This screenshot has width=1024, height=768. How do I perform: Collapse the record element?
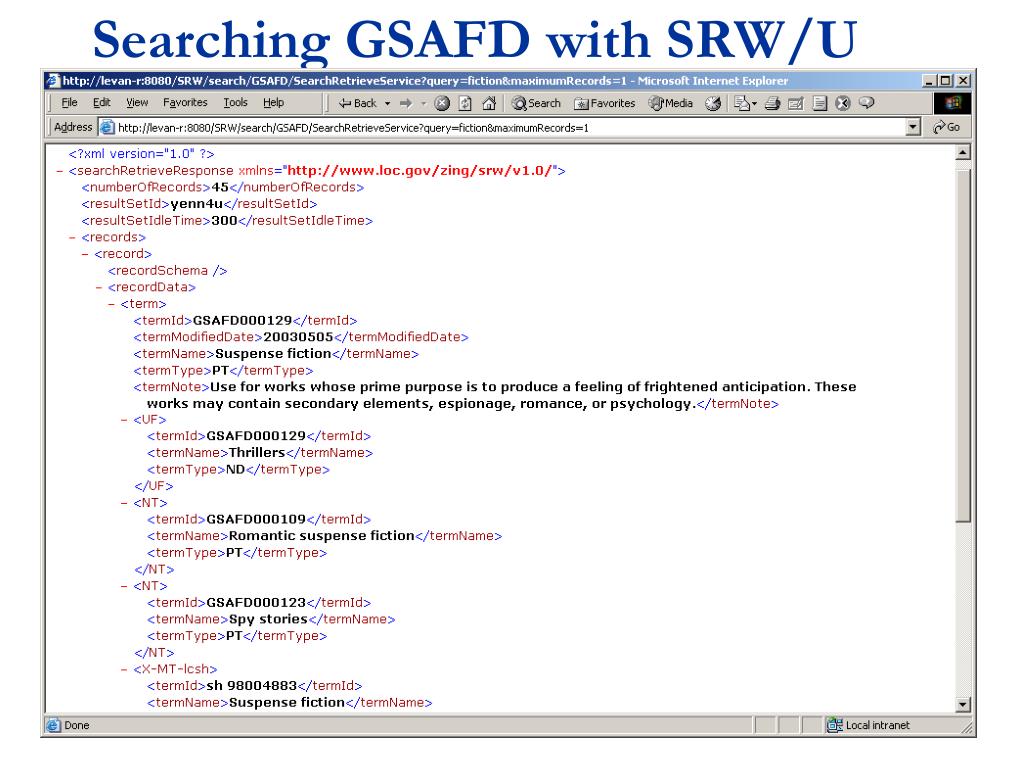click(x=86, y=254)
